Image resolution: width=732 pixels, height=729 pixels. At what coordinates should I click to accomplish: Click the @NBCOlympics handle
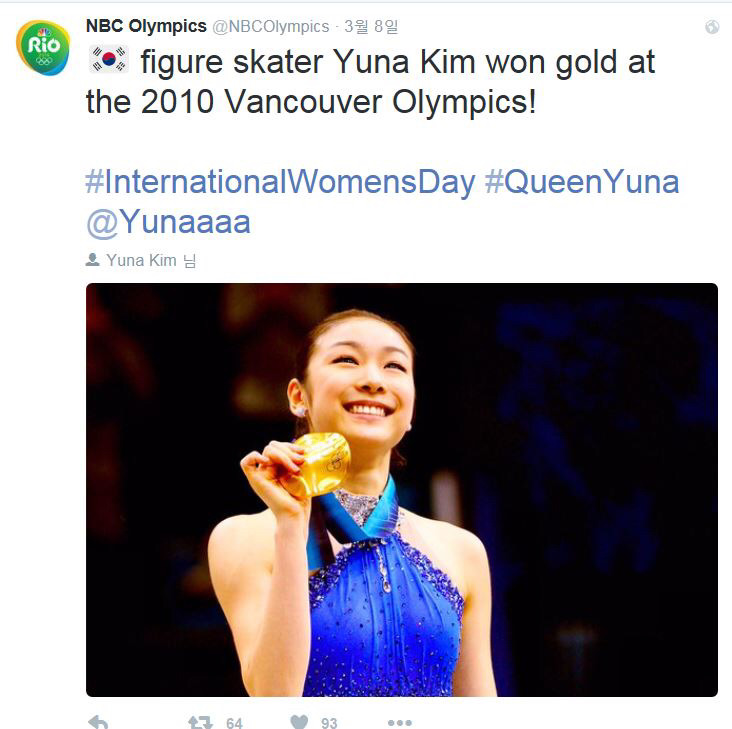tap(270, 26)
